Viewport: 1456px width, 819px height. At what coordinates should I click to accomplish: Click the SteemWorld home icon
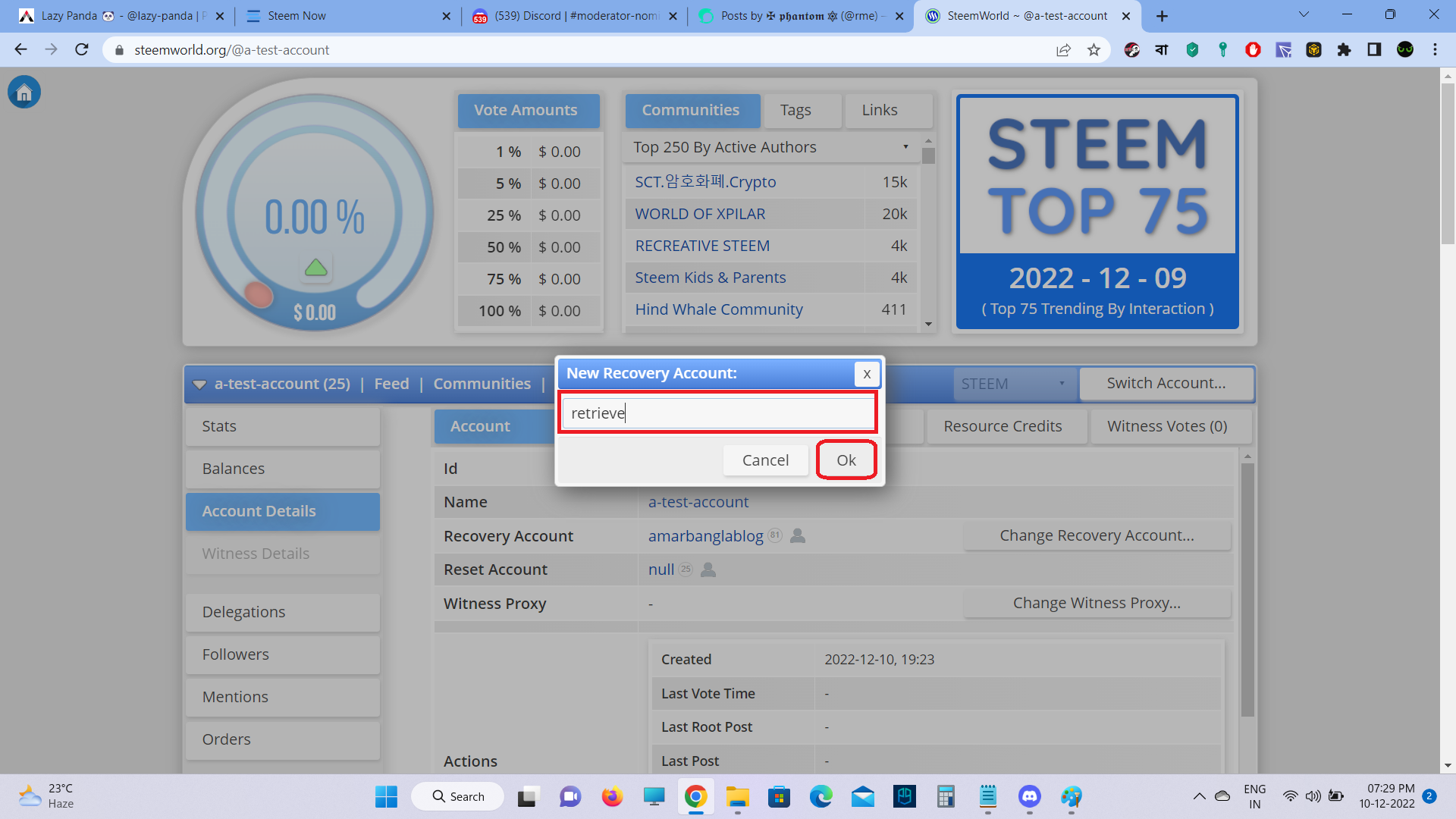pyautogui.click(x=24, y=93)
